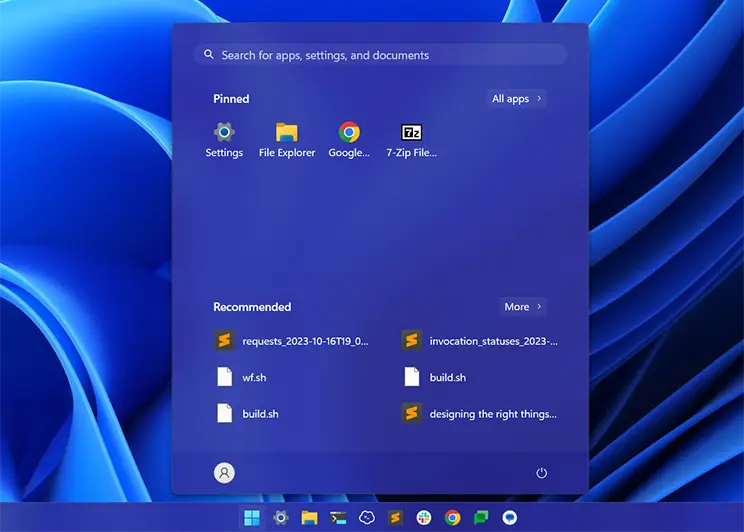The width and height of the screenshot is (744, 532).
Task: Open Slack from the taskbar
Action: [424, 517]
